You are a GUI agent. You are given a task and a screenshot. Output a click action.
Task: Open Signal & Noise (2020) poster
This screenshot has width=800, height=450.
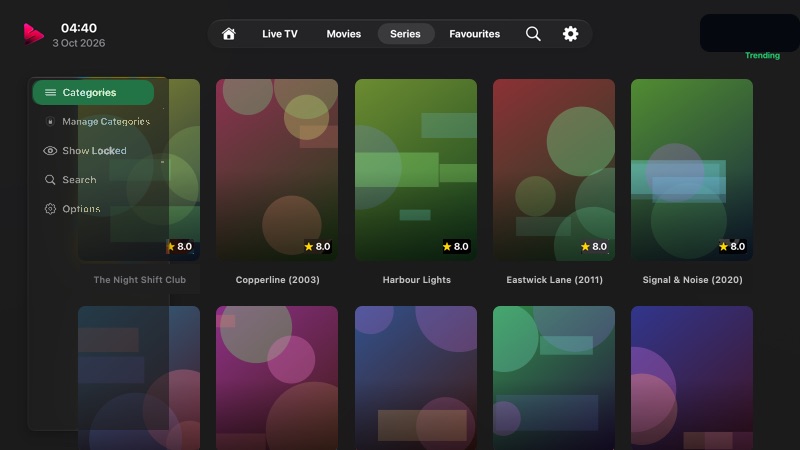tap(692, 169)
